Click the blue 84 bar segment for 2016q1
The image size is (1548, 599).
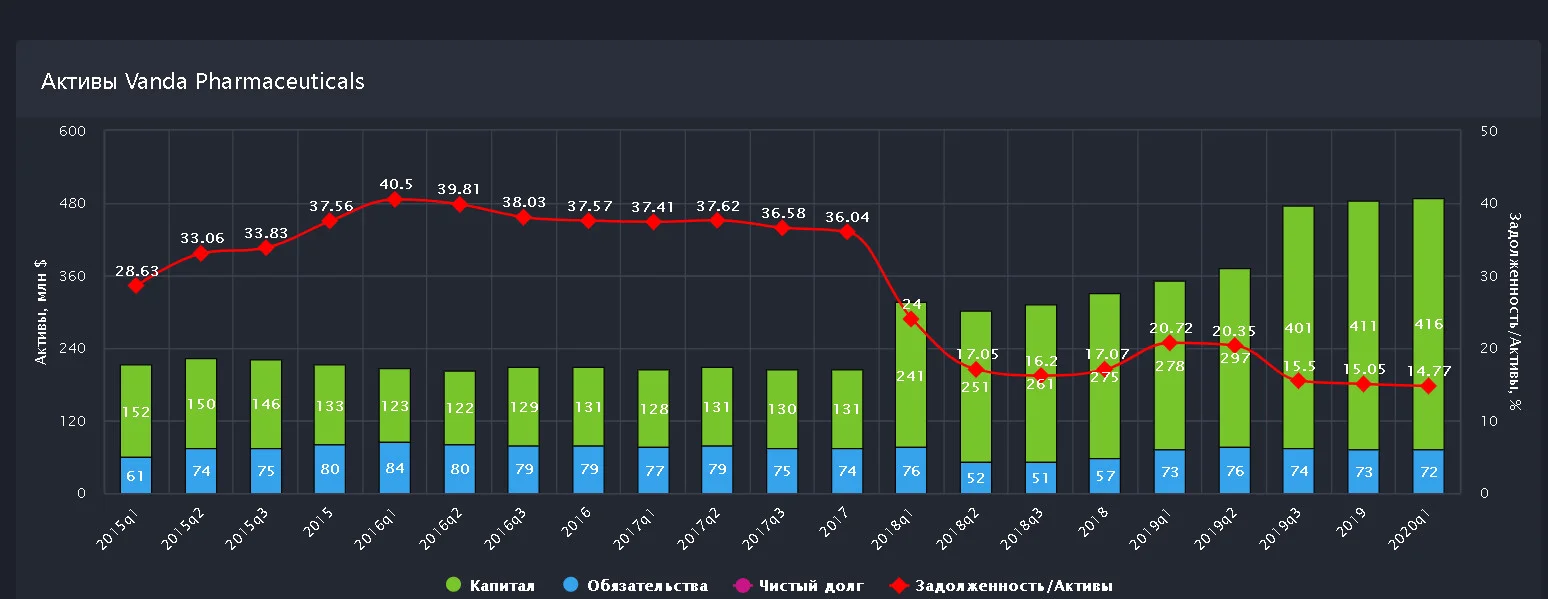395,468
